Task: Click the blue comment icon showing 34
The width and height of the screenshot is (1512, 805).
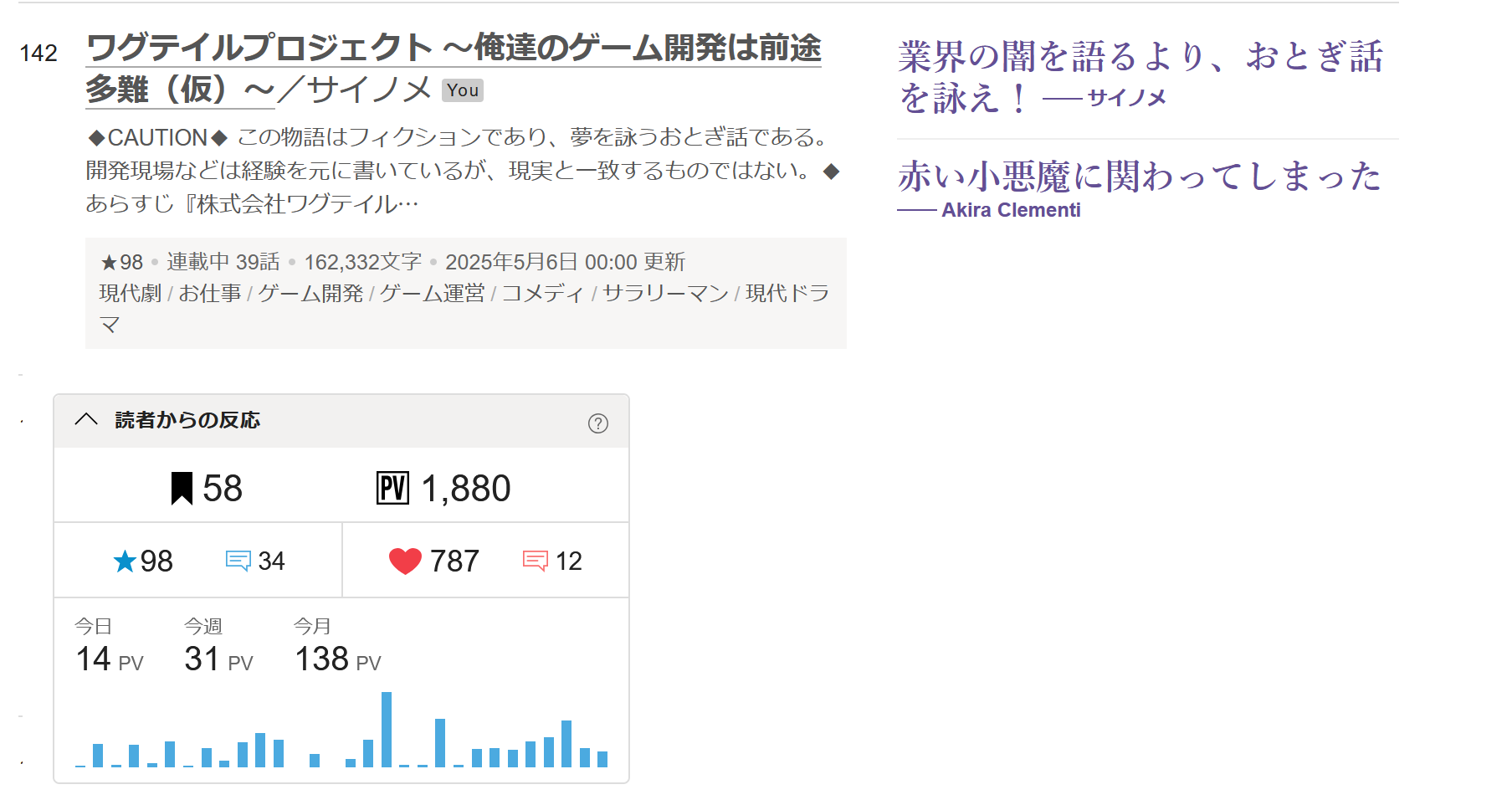Action: coord(238,561)
